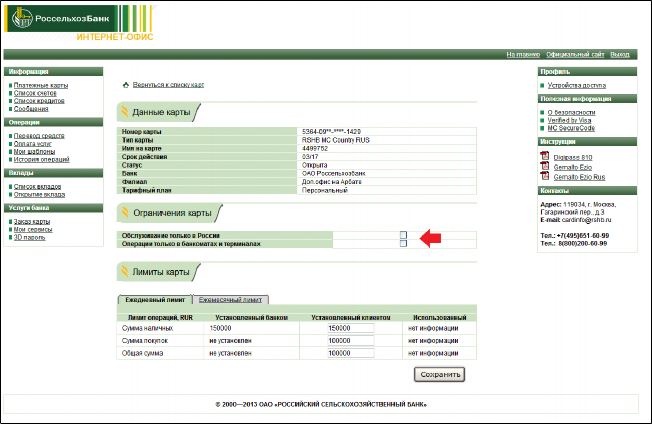Click the ИНТЕРНЕТ-ОФИС title text

coord(115,37)
